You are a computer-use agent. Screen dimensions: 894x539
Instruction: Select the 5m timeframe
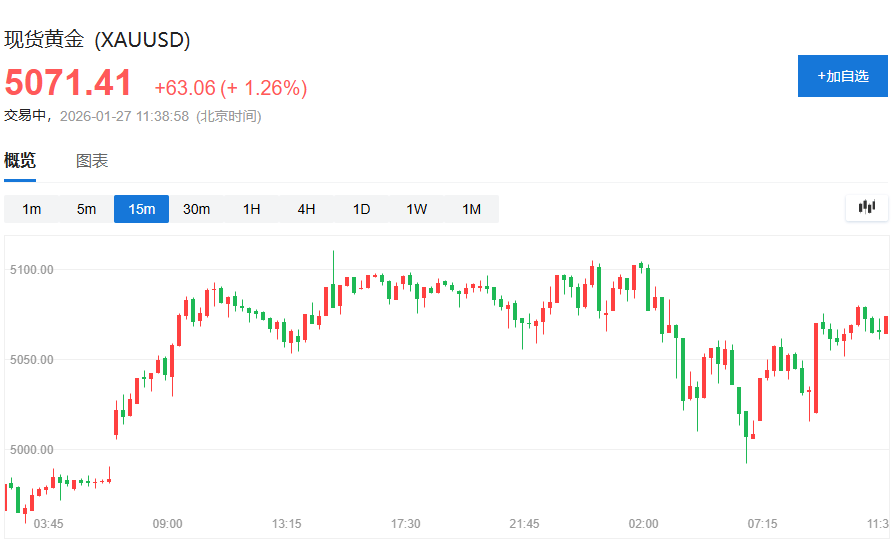click(87, 209)
